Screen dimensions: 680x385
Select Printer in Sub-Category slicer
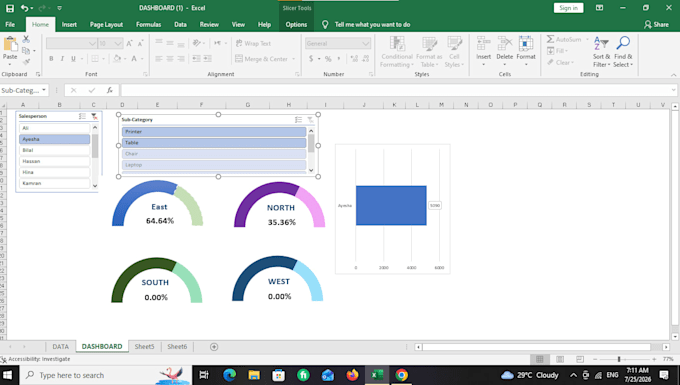[214, 131]
